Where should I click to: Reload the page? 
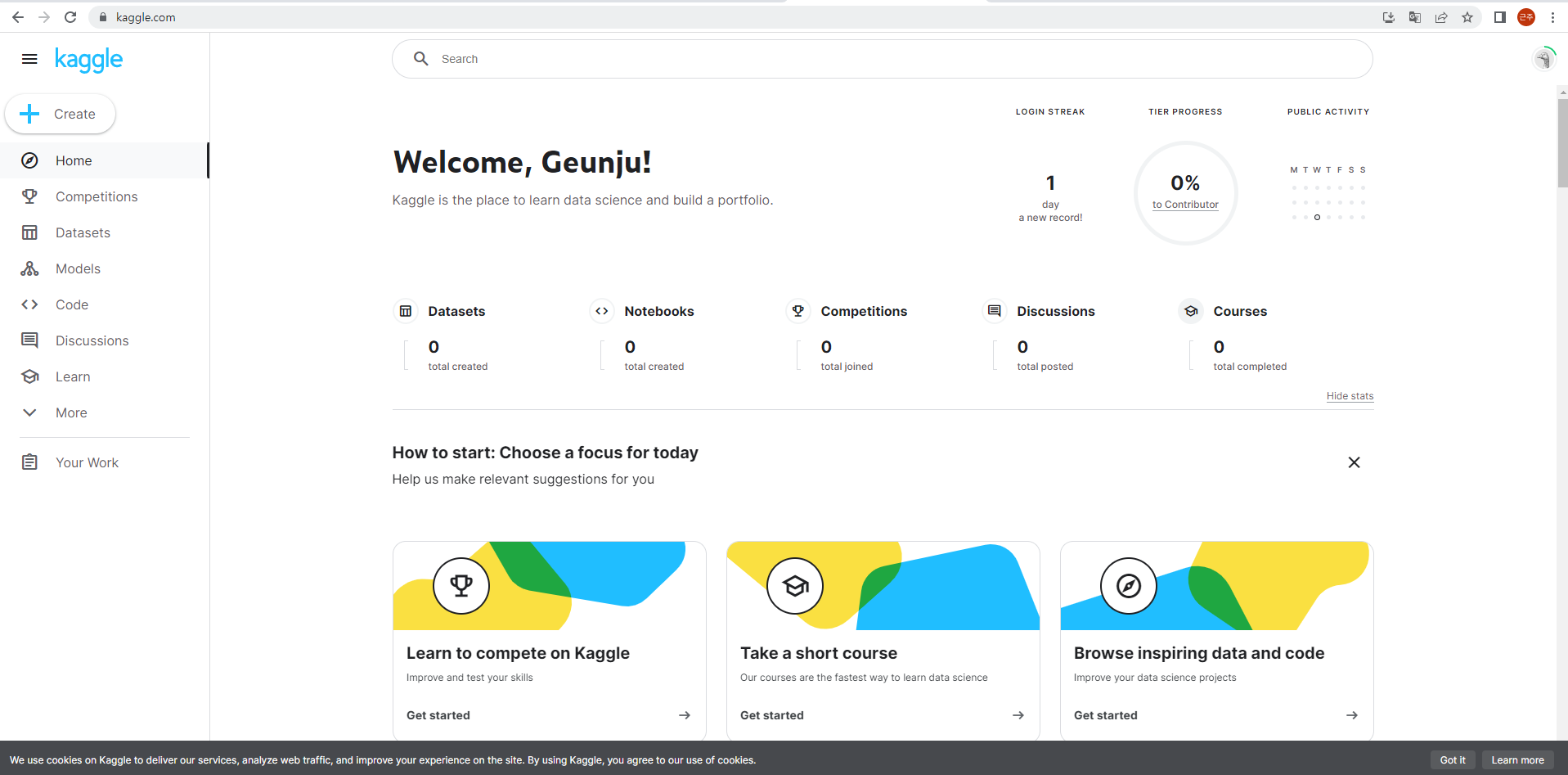tap(70, 17)
